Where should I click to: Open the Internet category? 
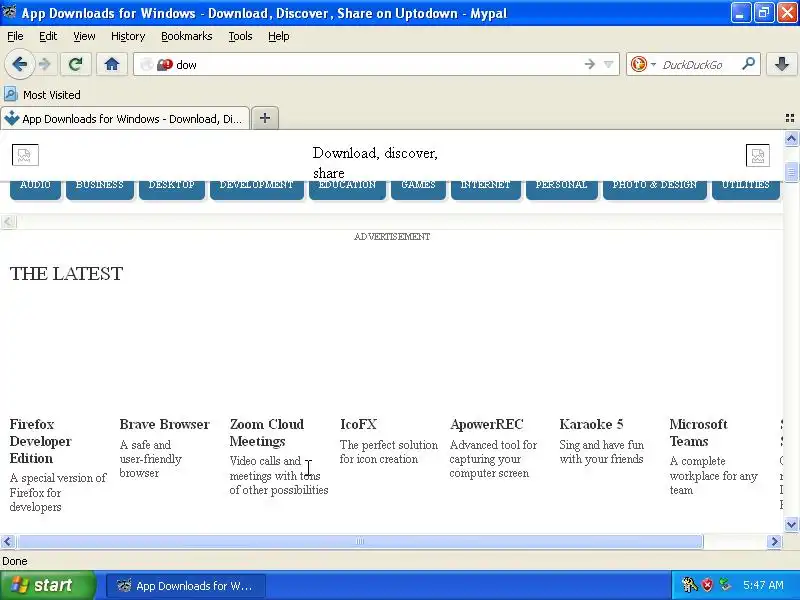pyautogui.click(x=486, y=189)
